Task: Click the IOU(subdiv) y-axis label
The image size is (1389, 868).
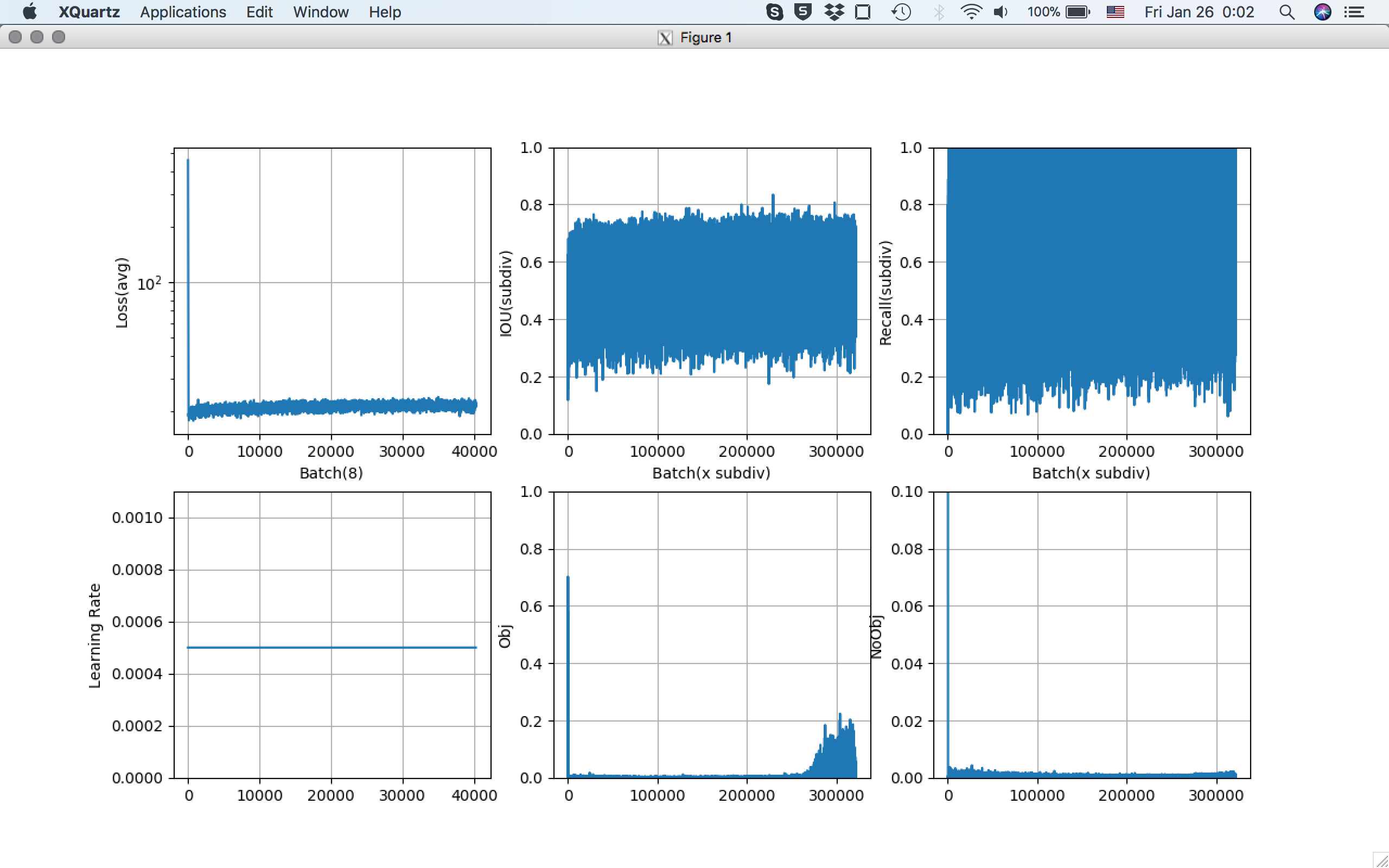Action: [x=505, y=293]
